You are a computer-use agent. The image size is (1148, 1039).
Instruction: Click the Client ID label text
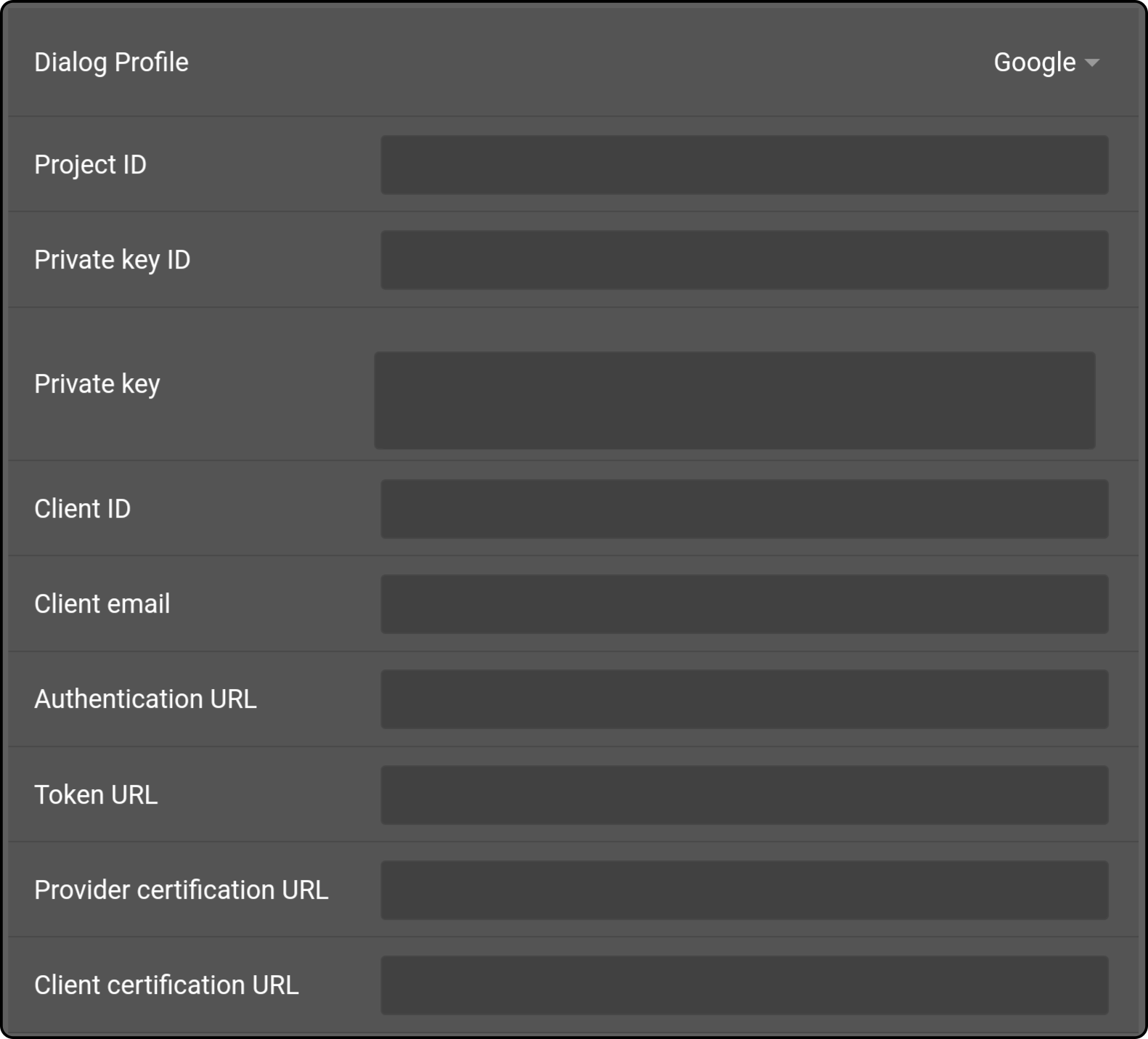82,509
